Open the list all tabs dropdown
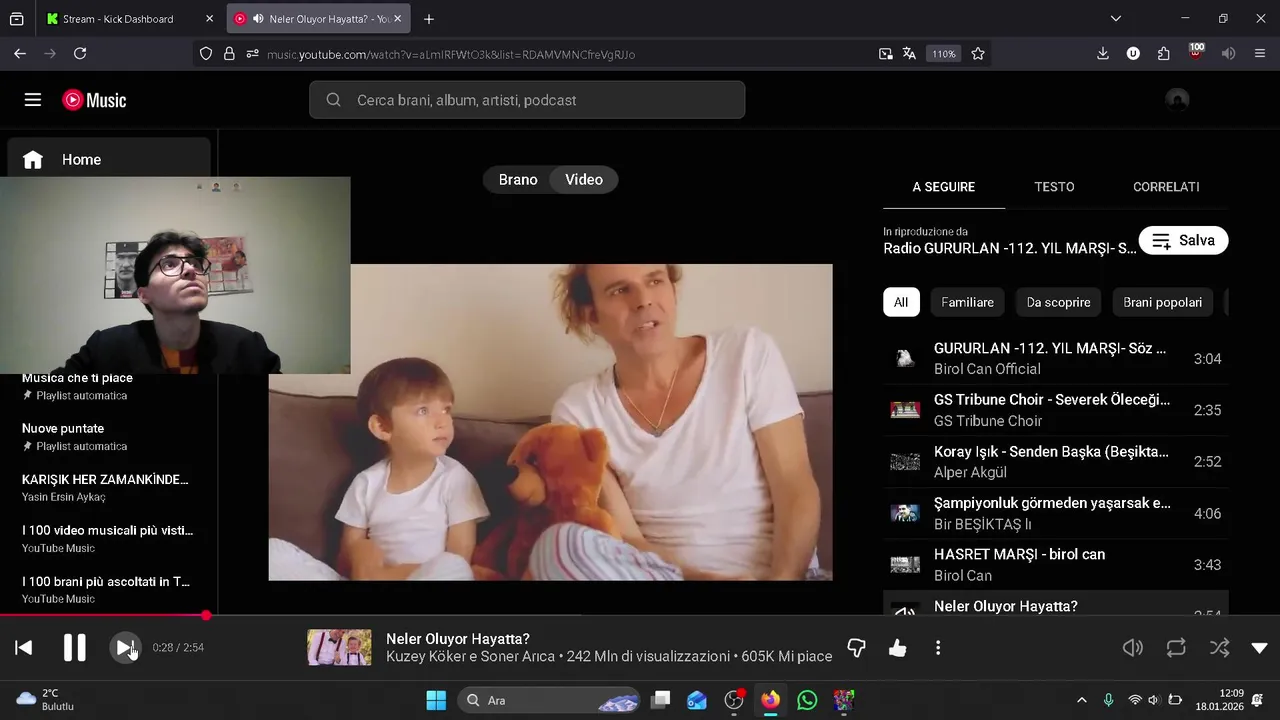This screenshot has height=720, width=1280. point(1116,19)
